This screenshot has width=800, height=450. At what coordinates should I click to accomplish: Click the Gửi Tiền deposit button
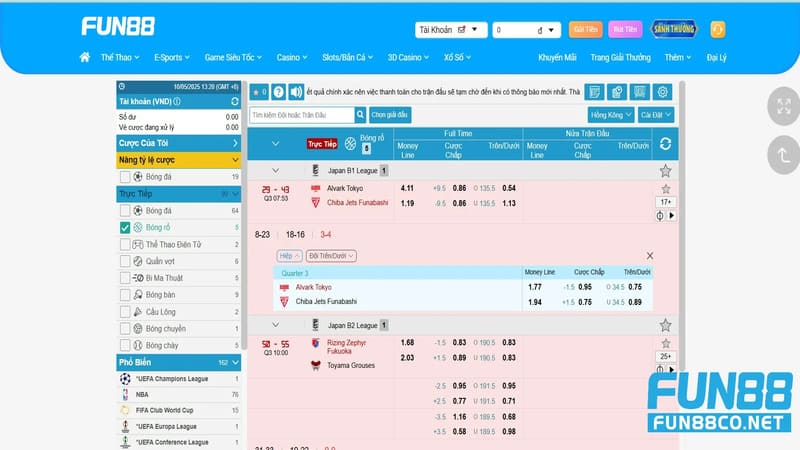[584, 30]
